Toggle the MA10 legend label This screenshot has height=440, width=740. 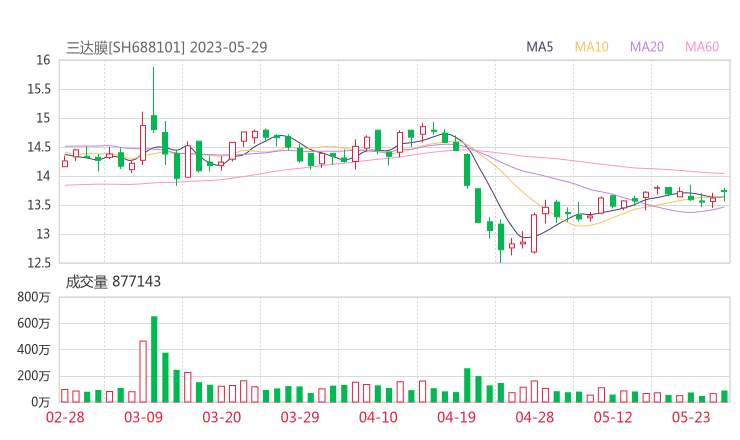coord(591,47)
